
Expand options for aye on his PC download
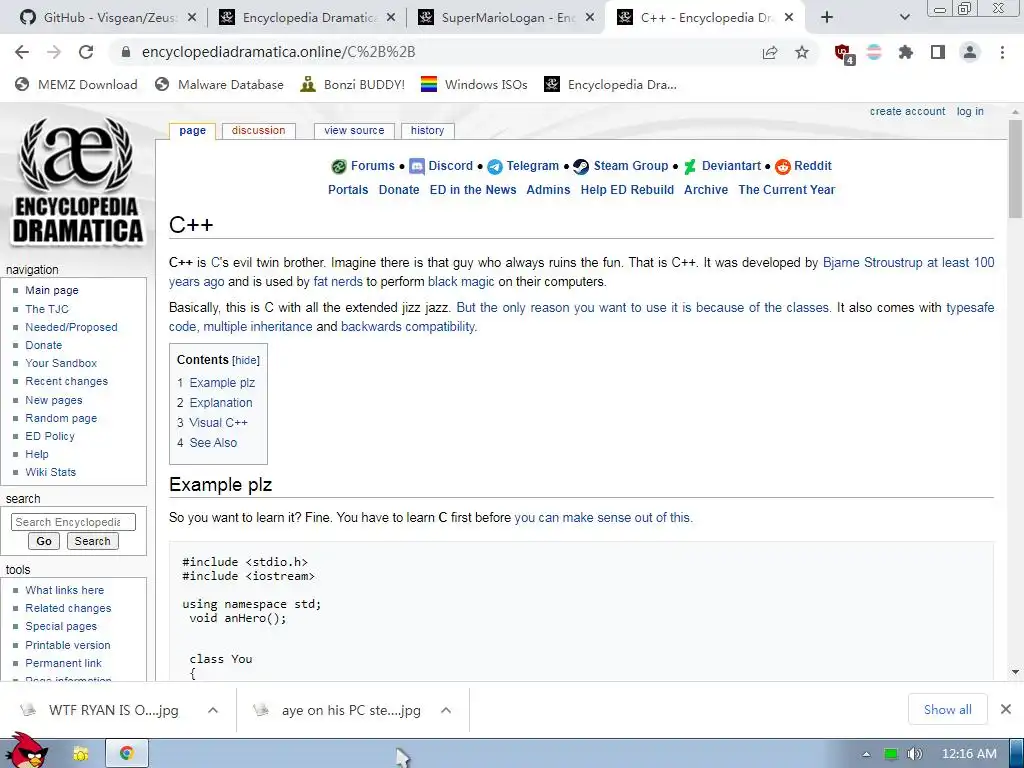pyautogui.click(x=446, y=710)
